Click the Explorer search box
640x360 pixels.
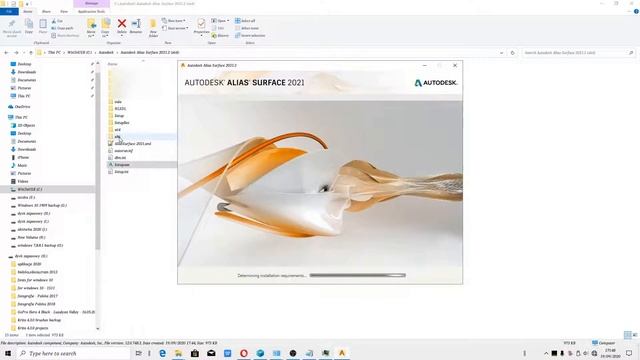(578, 53)
